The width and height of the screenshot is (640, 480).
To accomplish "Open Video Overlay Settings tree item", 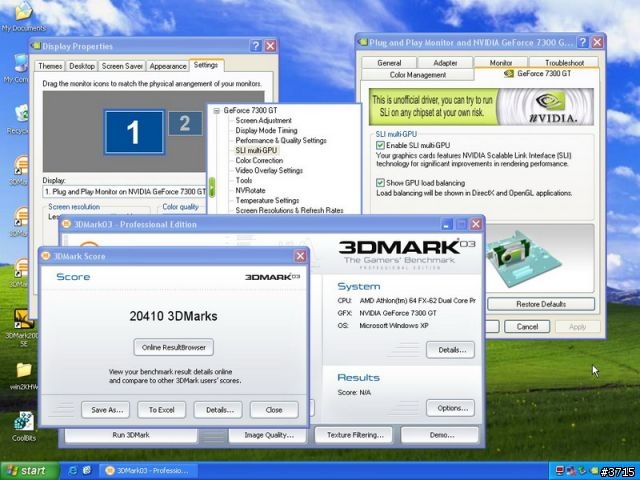I will (x=269, y=170).
